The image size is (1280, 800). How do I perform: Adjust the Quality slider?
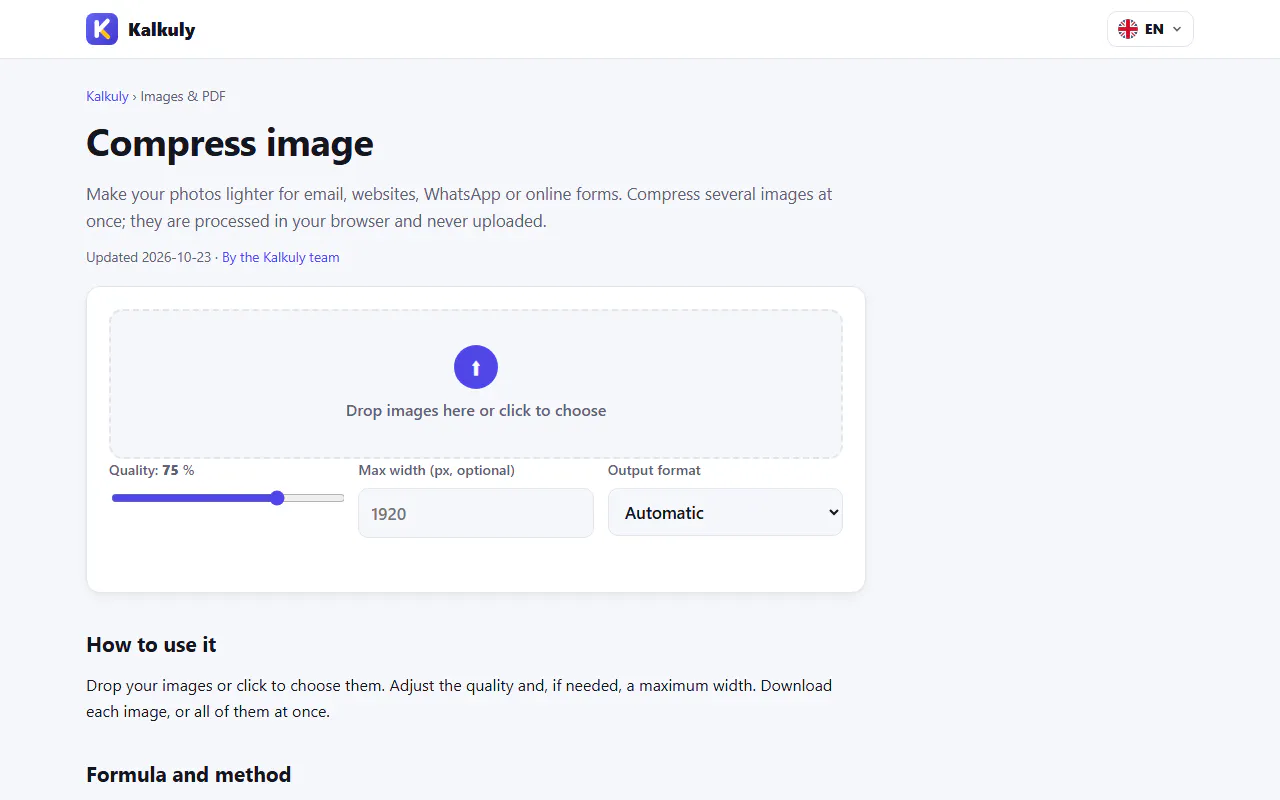pyautogui.click(x=228, y=498)
